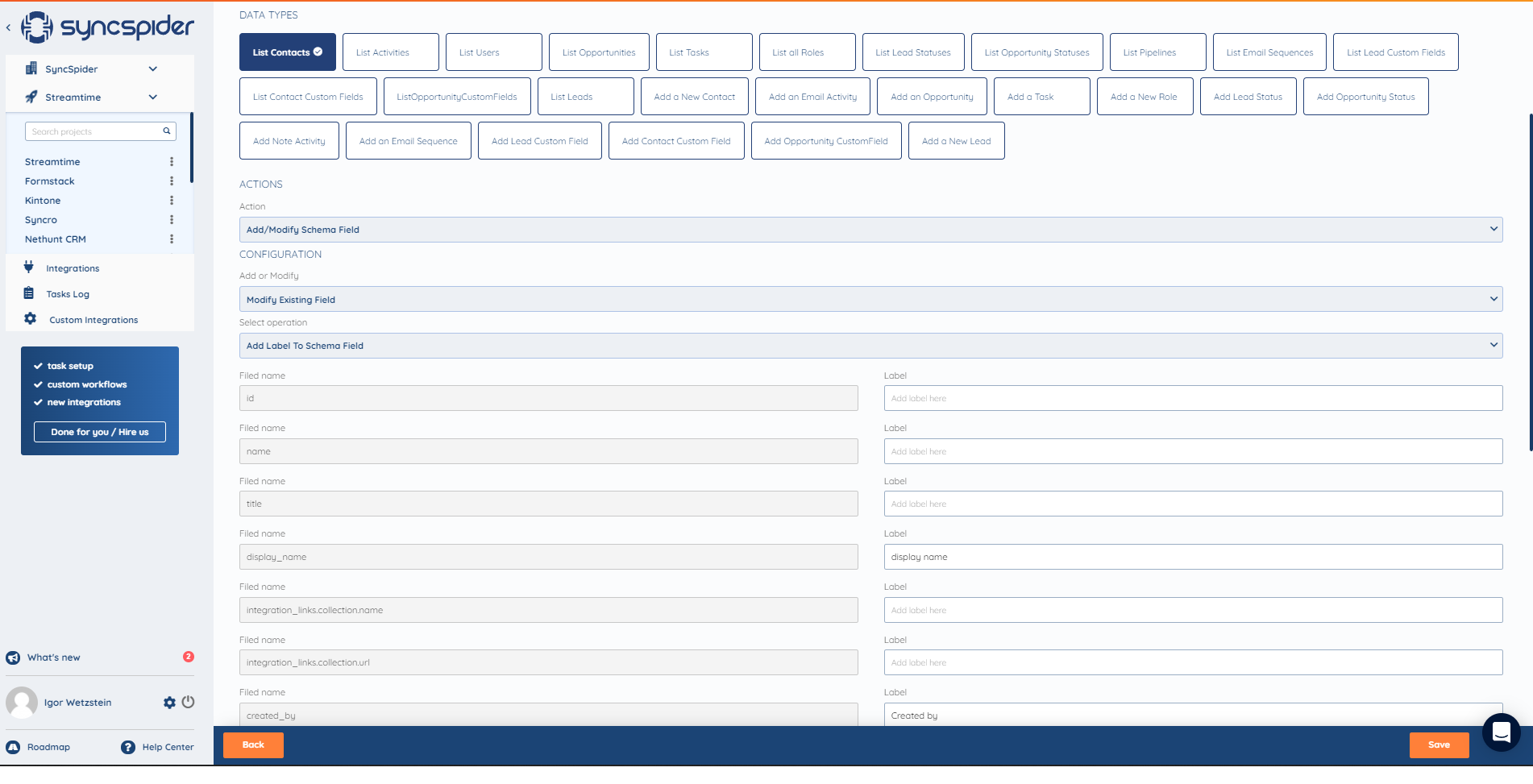Screen dimensions: 1533x784
Task: Click Label field for integration_links.collection.url
Action: pos(1193,662)
